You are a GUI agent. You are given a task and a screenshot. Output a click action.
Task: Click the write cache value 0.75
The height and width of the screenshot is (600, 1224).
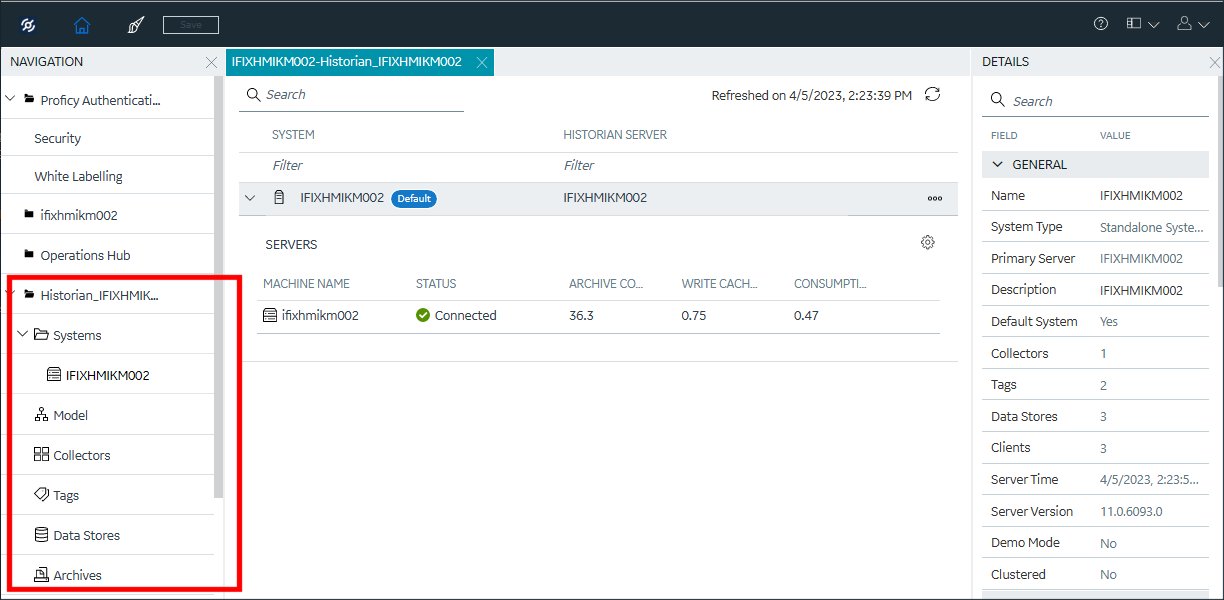(695, 315)
